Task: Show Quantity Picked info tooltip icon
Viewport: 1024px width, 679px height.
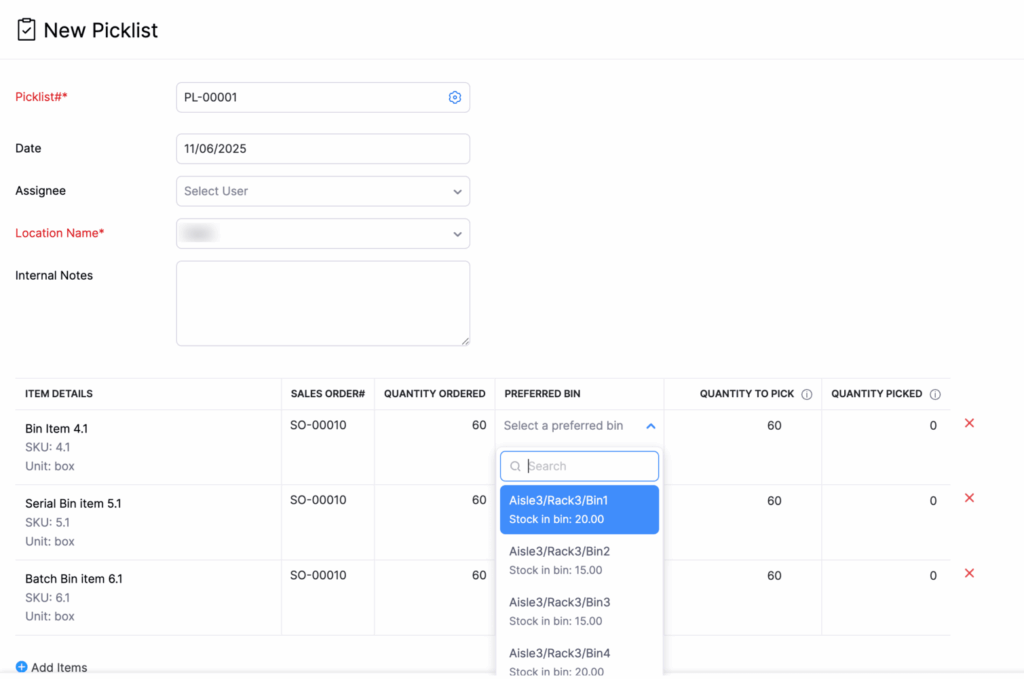Action: point(935,394)
